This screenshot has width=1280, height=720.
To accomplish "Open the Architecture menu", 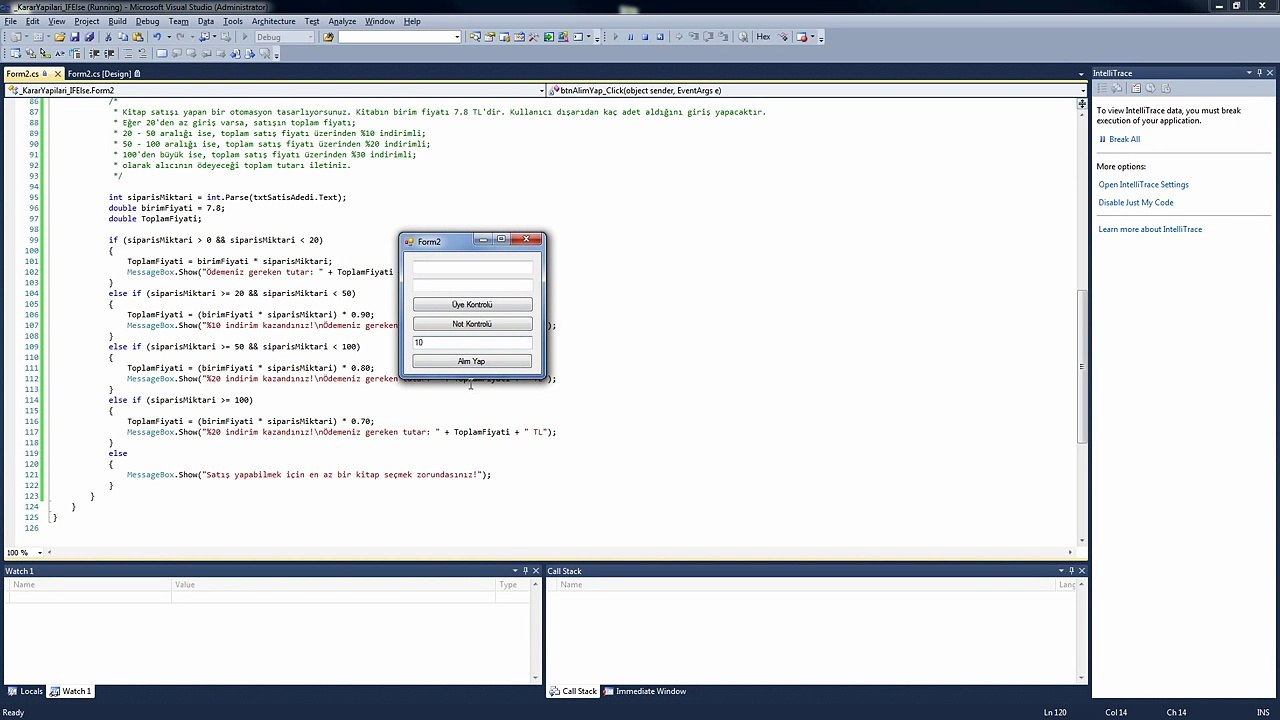I will tap(273, 21).
